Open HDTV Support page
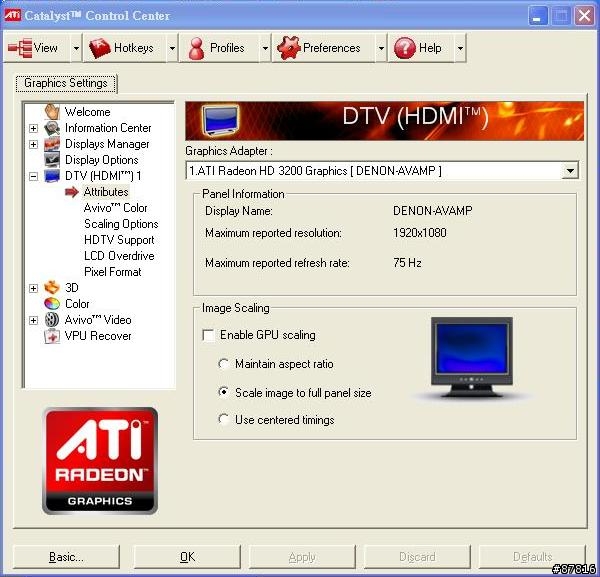The height and width of the screenshot is (577, 600). coord(119,240)
